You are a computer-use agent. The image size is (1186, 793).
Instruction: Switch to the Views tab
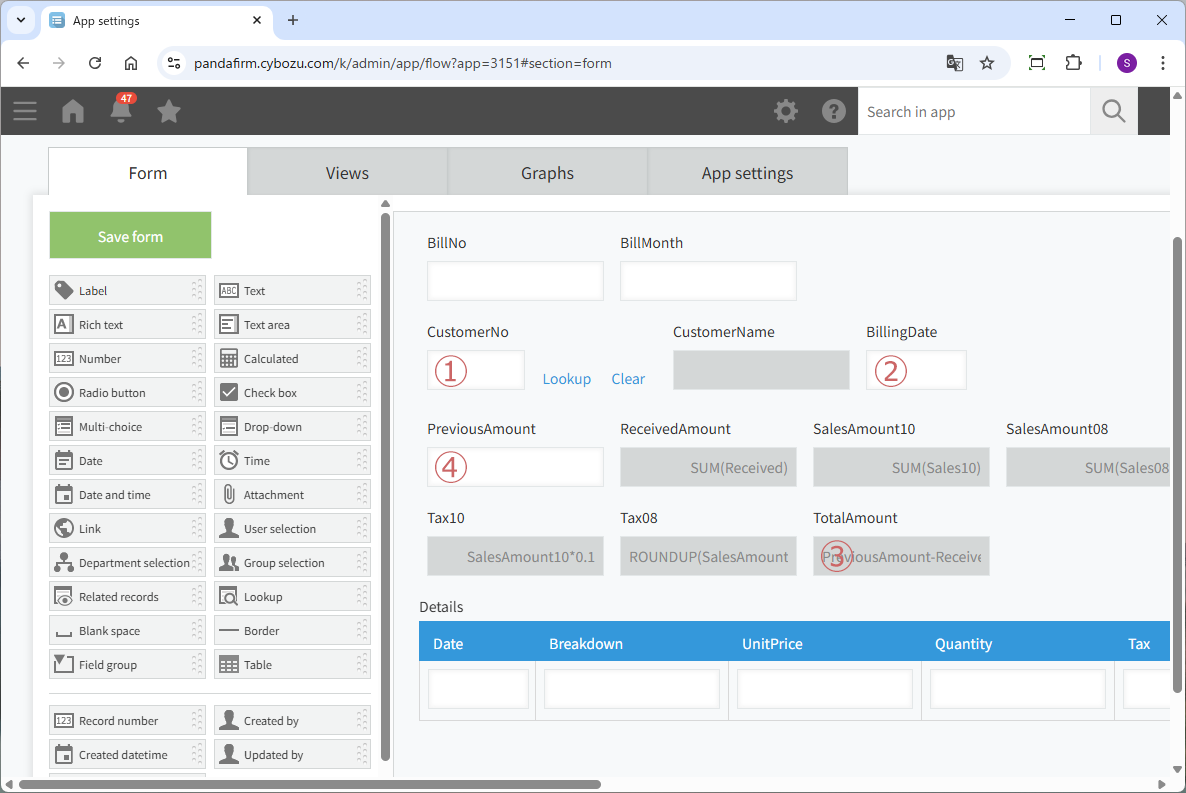pos(347,173)
